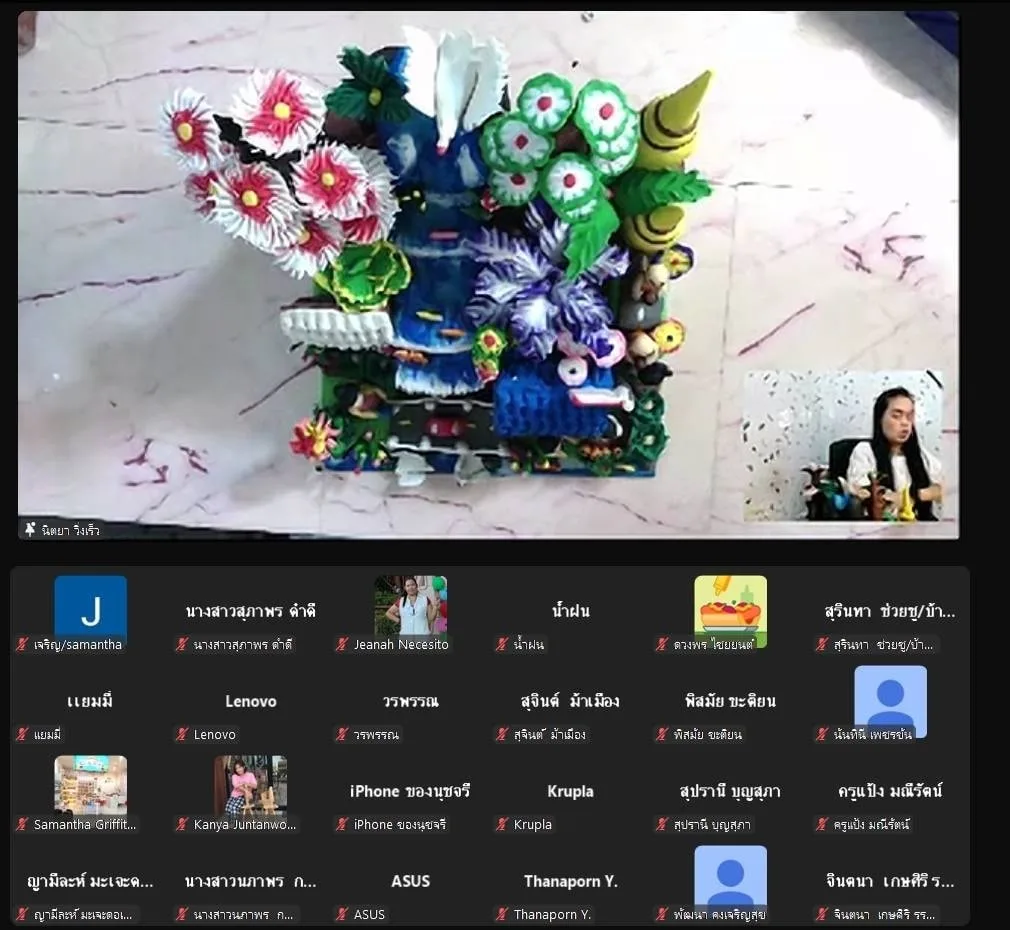The height and width of the screenshot is (930, 1010).
Task: Click muted mic icon beside Samantha Griffit
Action: (22, 825)
